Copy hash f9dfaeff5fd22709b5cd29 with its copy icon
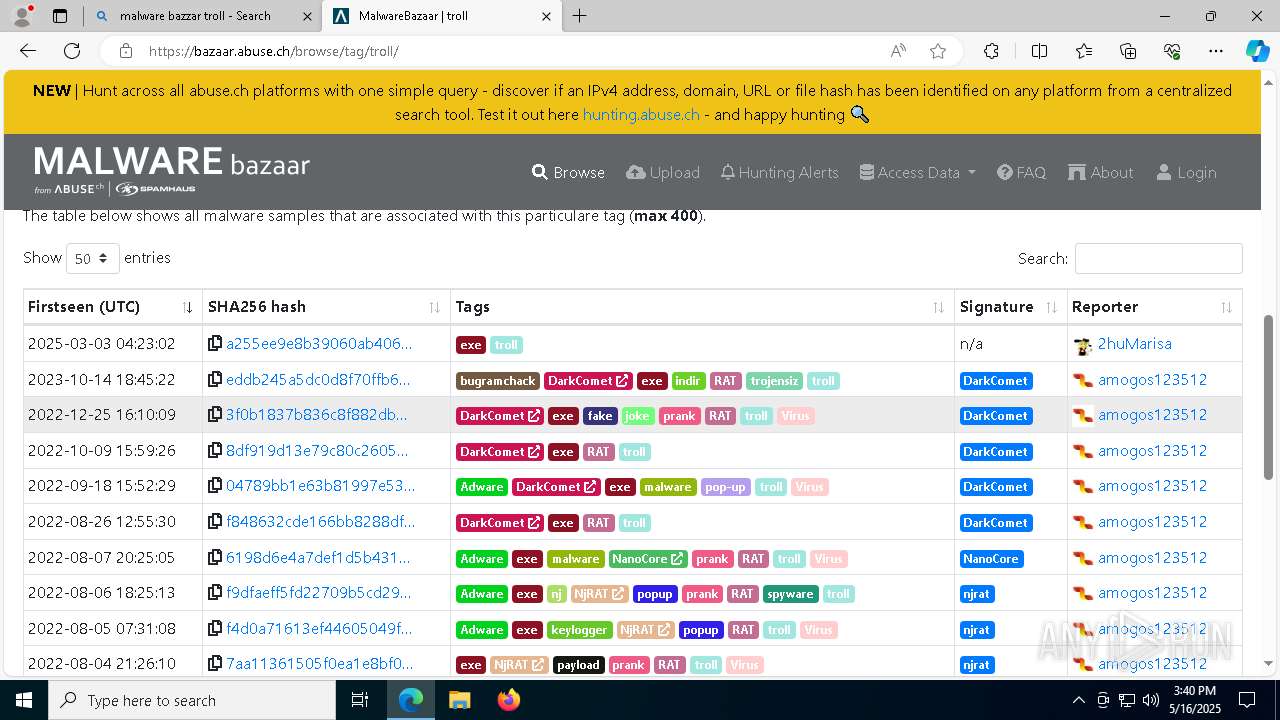Viewport: 1280px width, 720px height. pyautogui.click(x=214, y=593)
